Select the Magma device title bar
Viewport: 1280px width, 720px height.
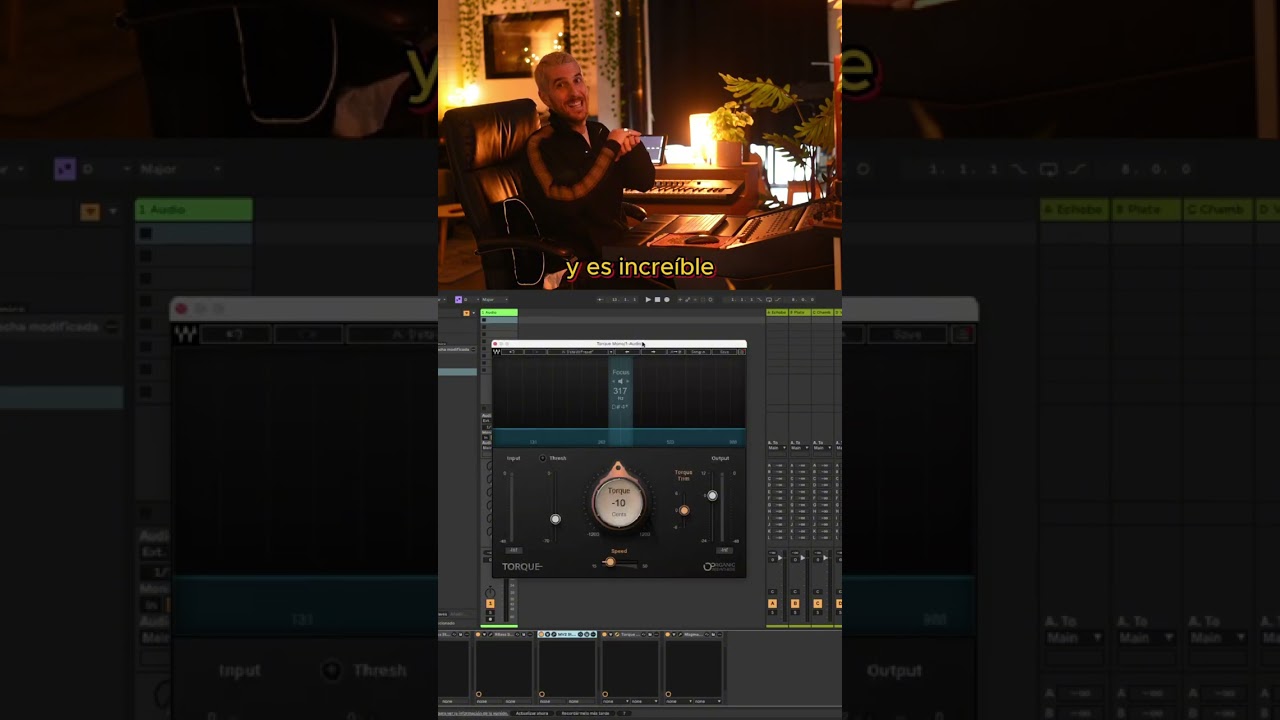pos(692,634)
